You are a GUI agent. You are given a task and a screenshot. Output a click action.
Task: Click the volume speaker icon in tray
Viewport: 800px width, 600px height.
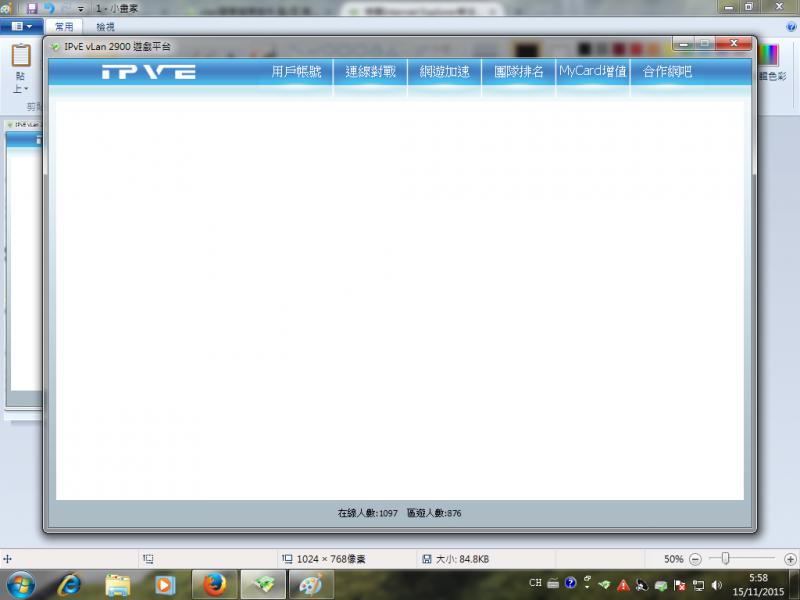point(716,584)
